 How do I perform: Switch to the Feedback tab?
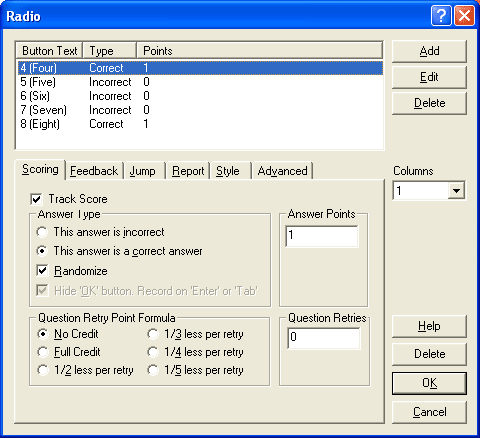pos(94,171)
